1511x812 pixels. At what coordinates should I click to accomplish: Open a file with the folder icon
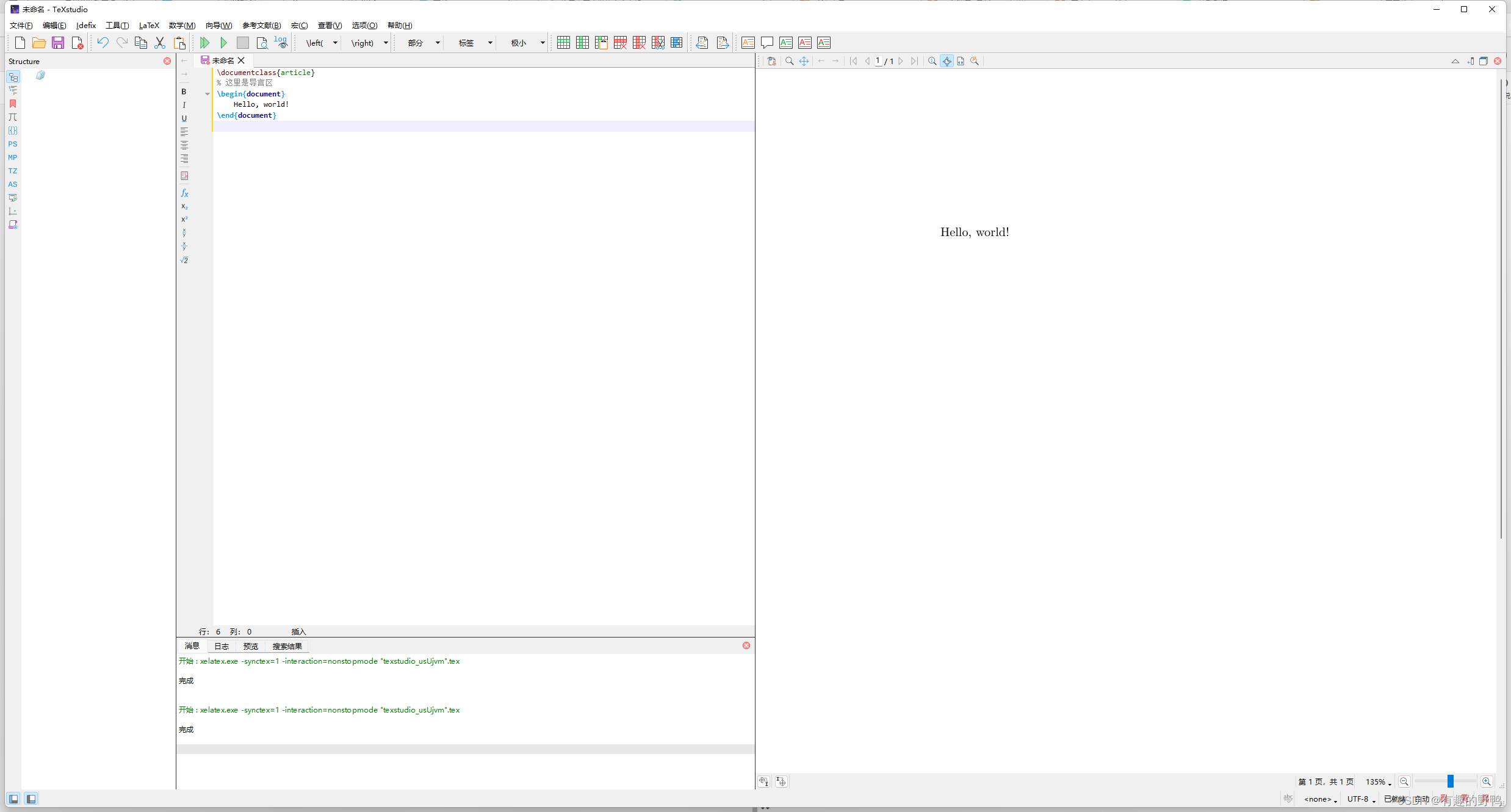point(39,43)
